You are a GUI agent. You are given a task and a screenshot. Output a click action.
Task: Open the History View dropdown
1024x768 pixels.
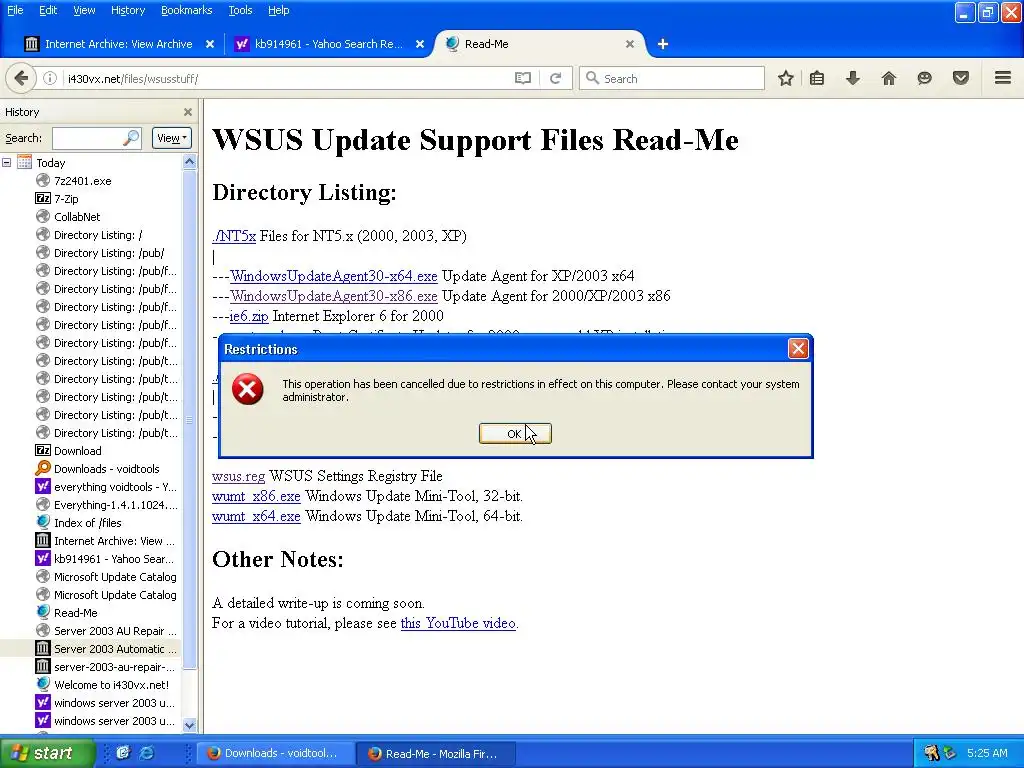172,138
